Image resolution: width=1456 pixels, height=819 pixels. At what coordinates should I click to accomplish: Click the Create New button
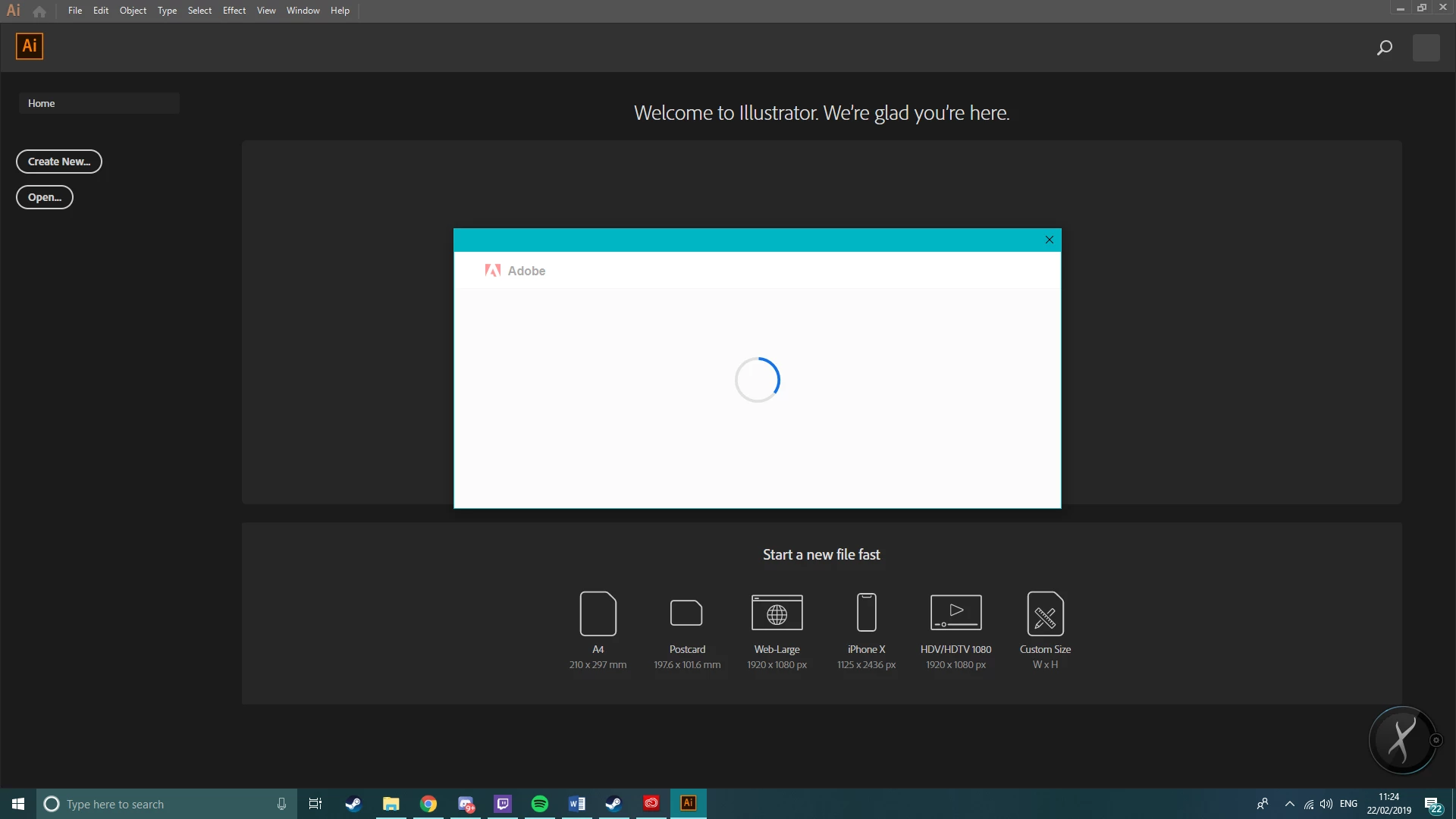[x=59, y=162]
